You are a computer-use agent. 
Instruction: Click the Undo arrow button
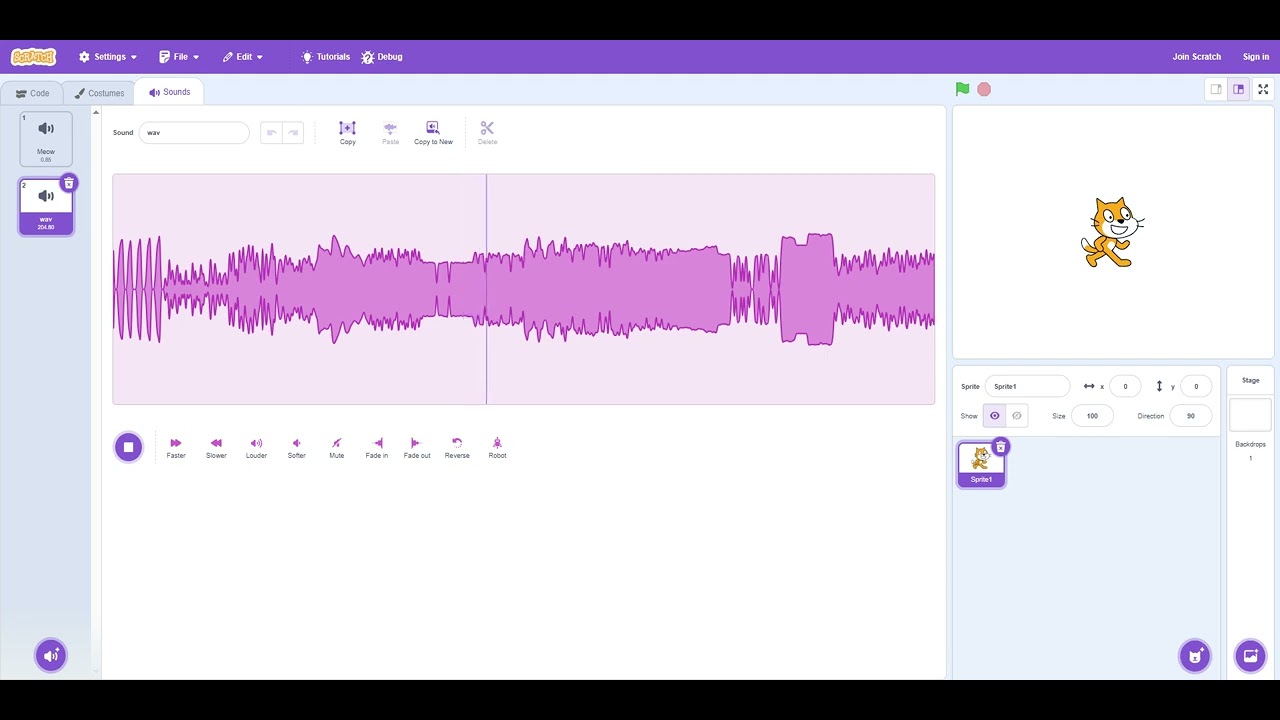pyautogui.click(x=271, y=132)
